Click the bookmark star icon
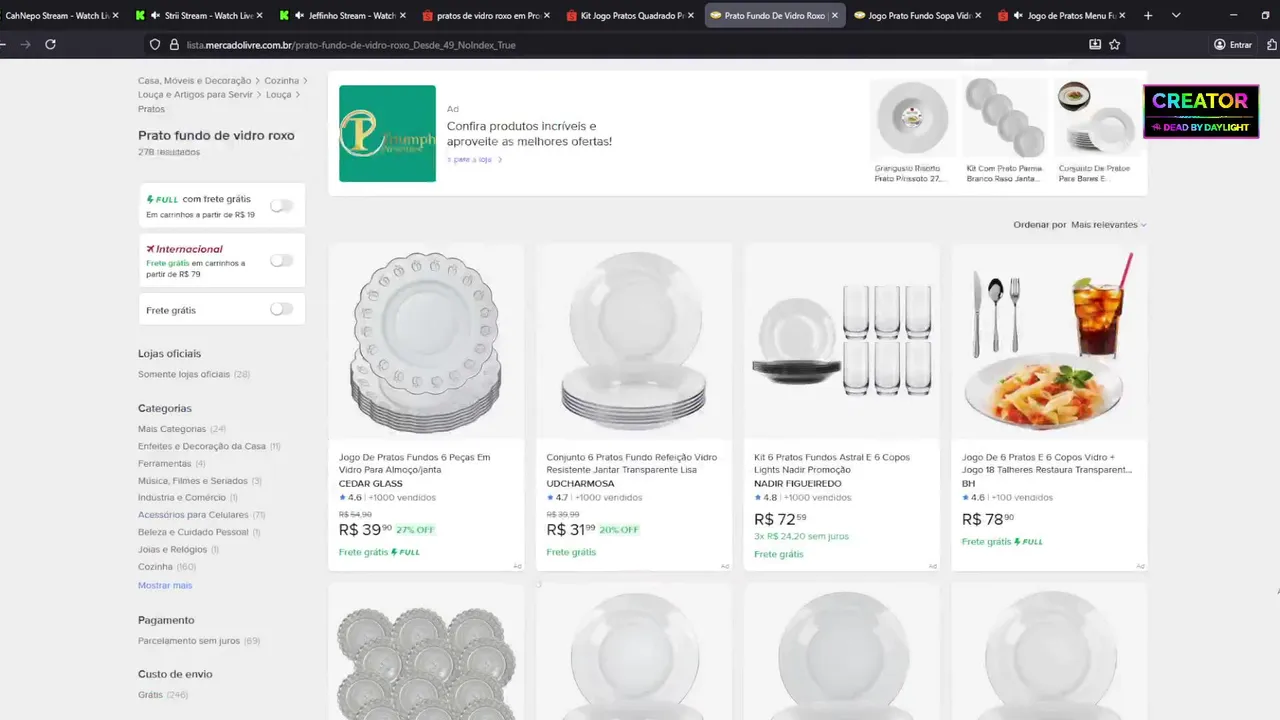Screen dimensions: 1280x720 [x=1115, y=44]
